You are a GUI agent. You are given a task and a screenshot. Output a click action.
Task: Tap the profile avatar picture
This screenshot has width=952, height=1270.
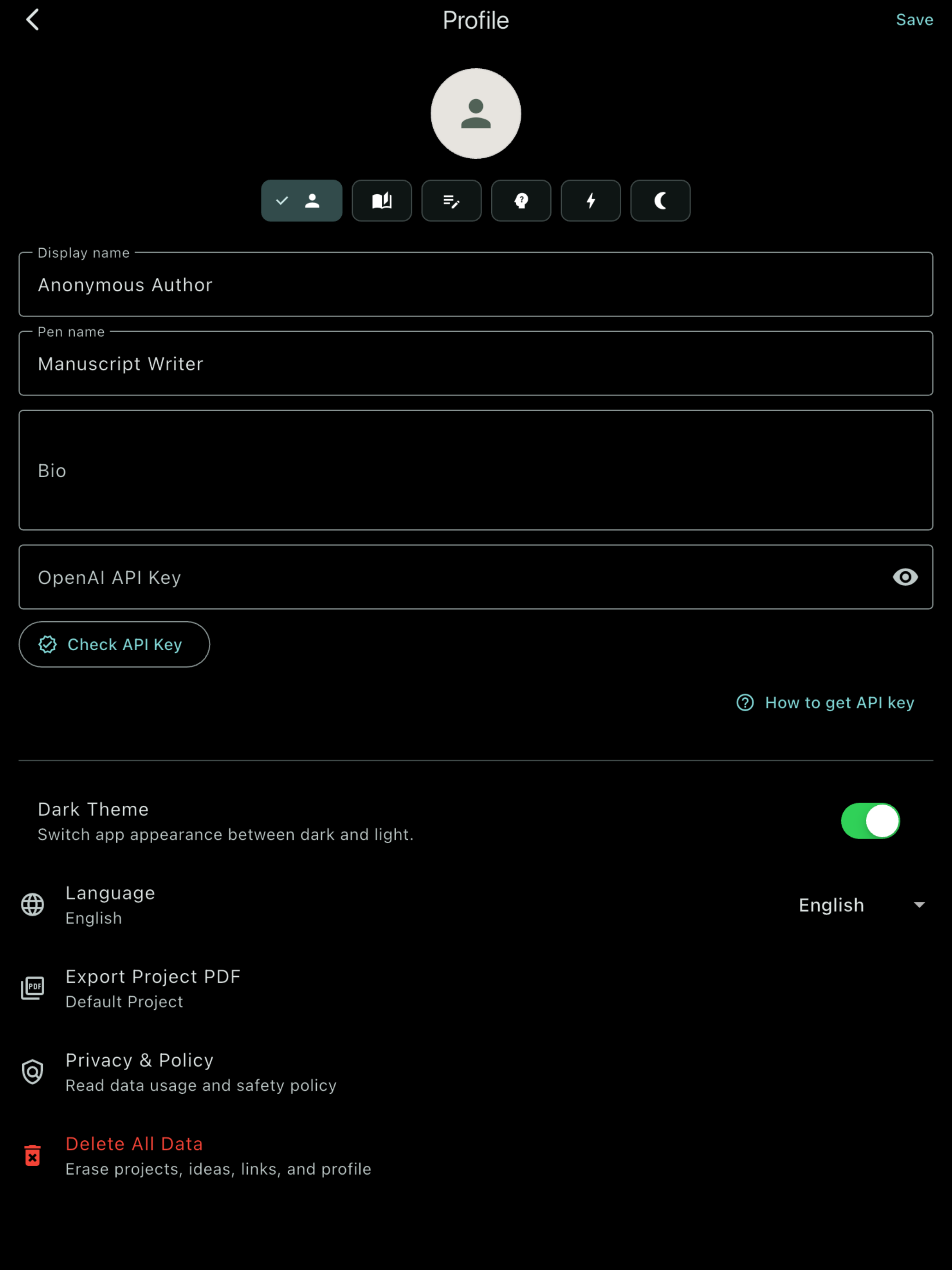click(x=476, y=113)
